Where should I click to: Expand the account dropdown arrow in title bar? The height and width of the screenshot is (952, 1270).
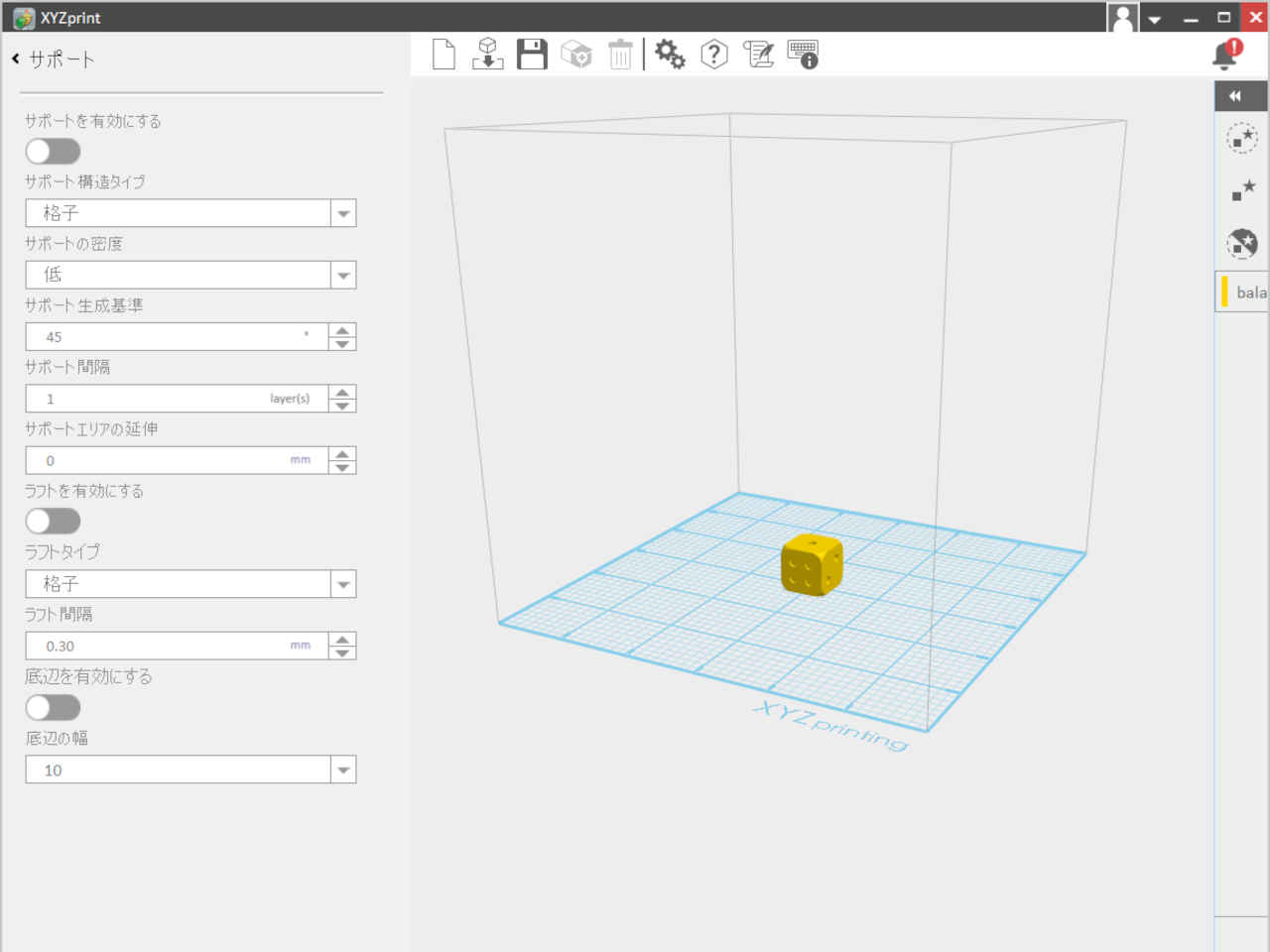pos(1155,19)
